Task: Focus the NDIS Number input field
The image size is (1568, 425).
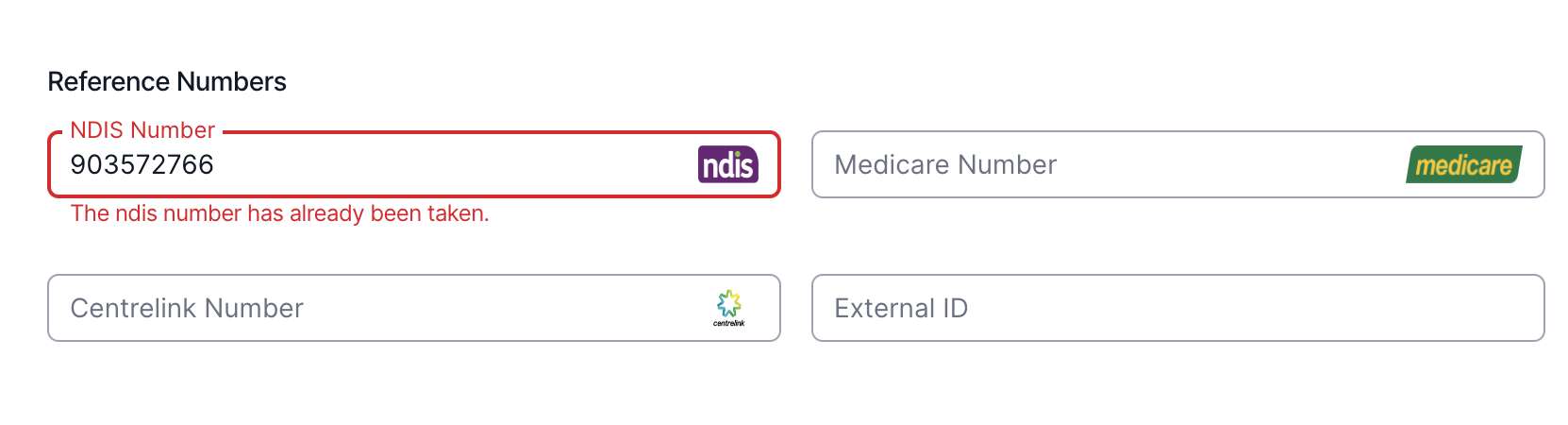Action: [414, 164]
